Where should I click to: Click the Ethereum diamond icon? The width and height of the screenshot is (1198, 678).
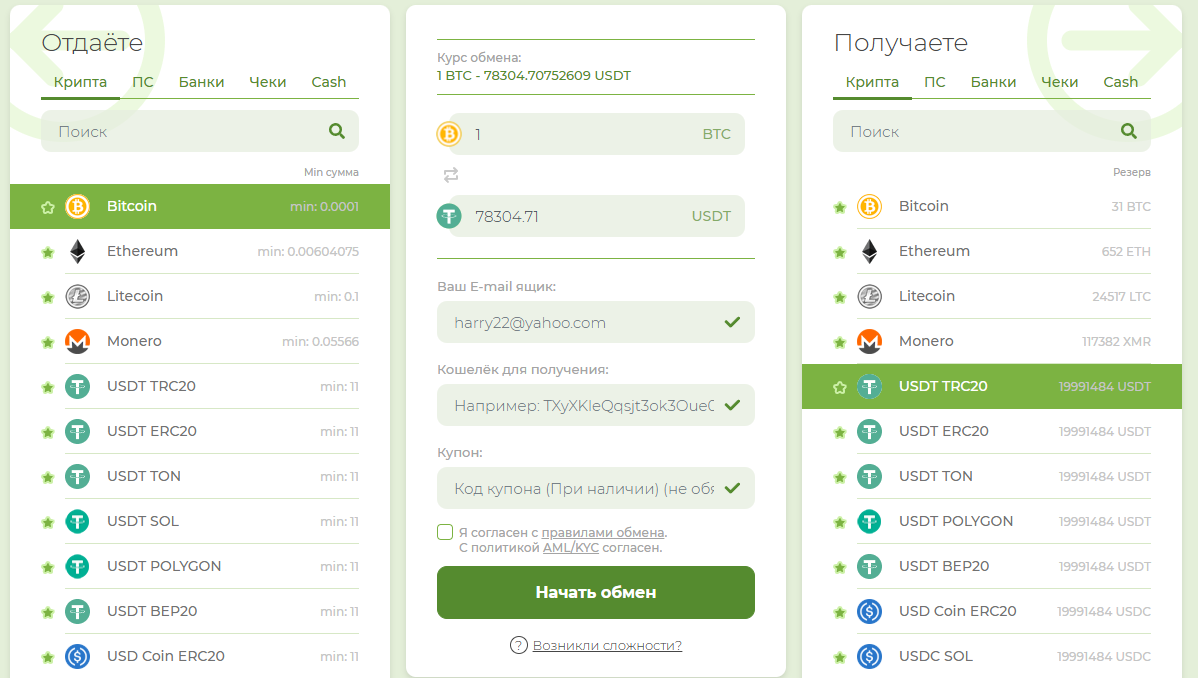[77, 251]
